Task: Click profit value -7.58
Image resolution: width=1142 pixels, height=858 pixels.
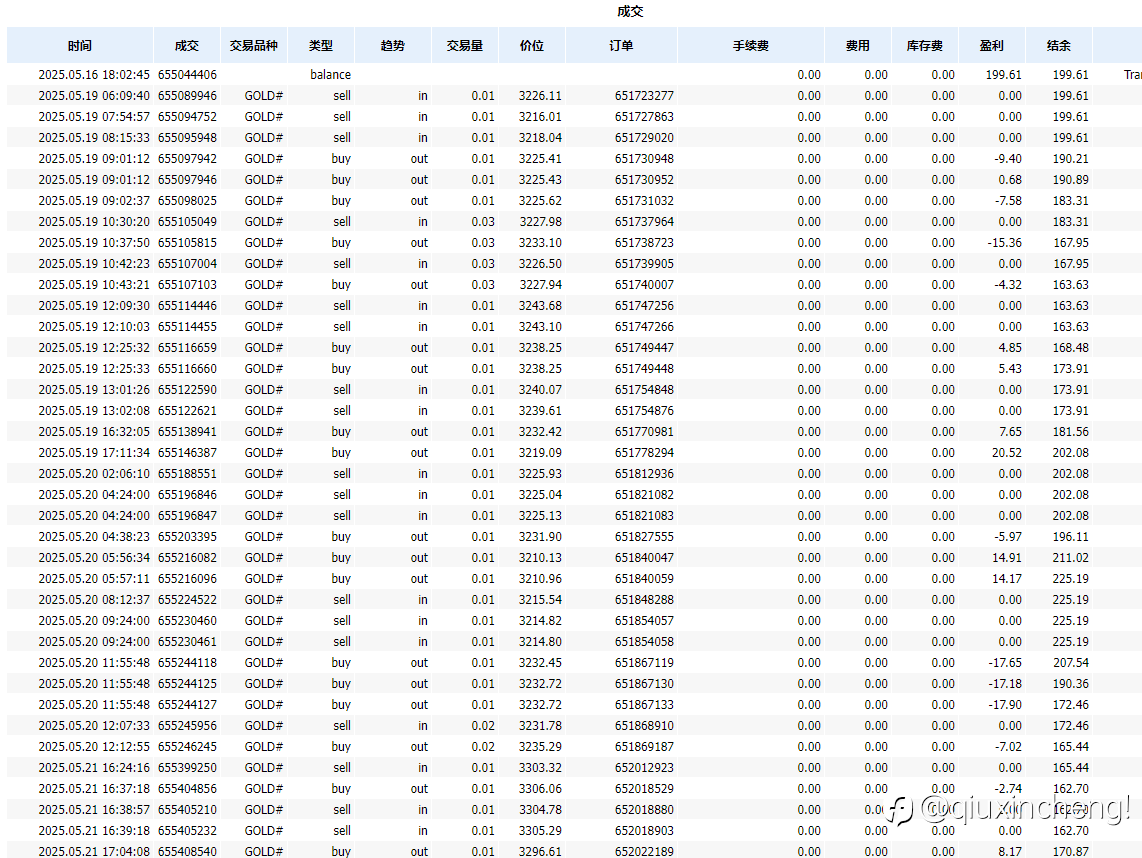Action: click(x=1008, y=201)
